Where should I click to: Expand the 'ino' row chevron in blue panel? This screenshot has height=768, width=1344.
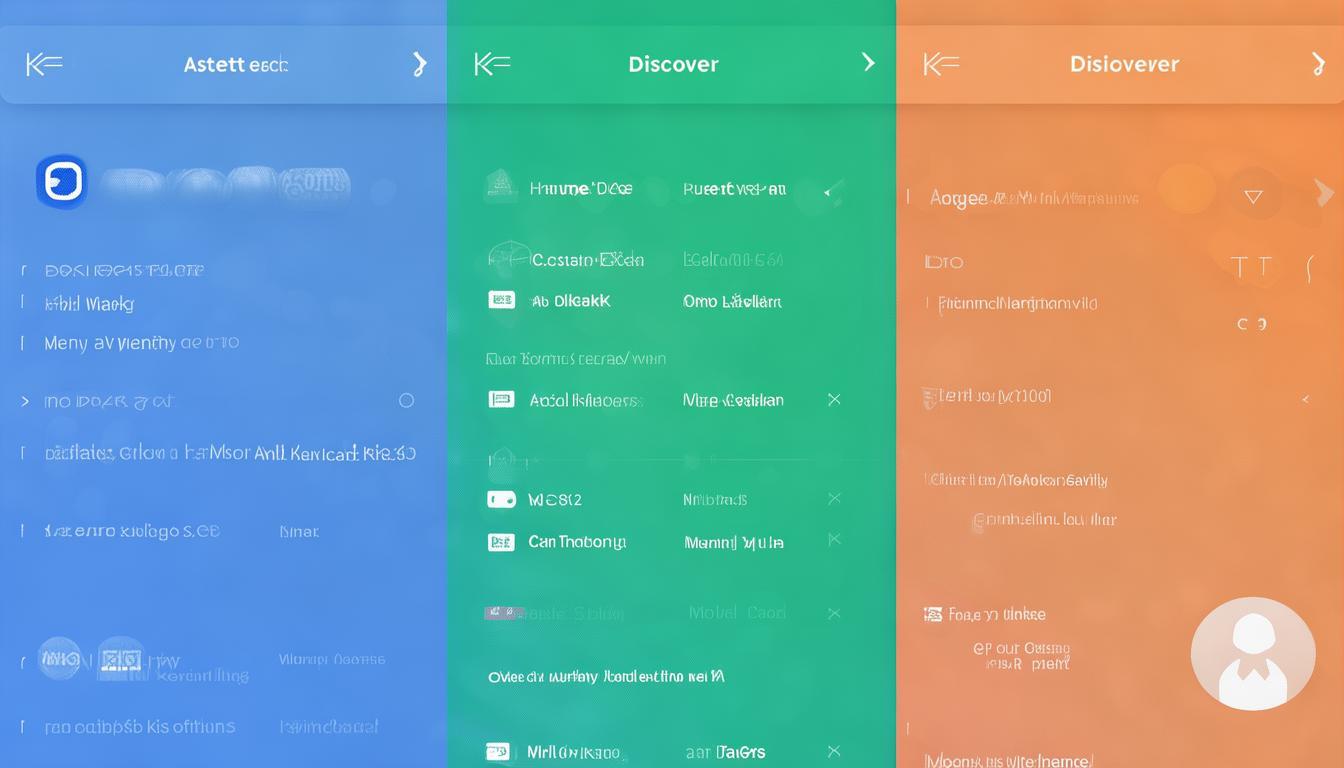(25, 401)
